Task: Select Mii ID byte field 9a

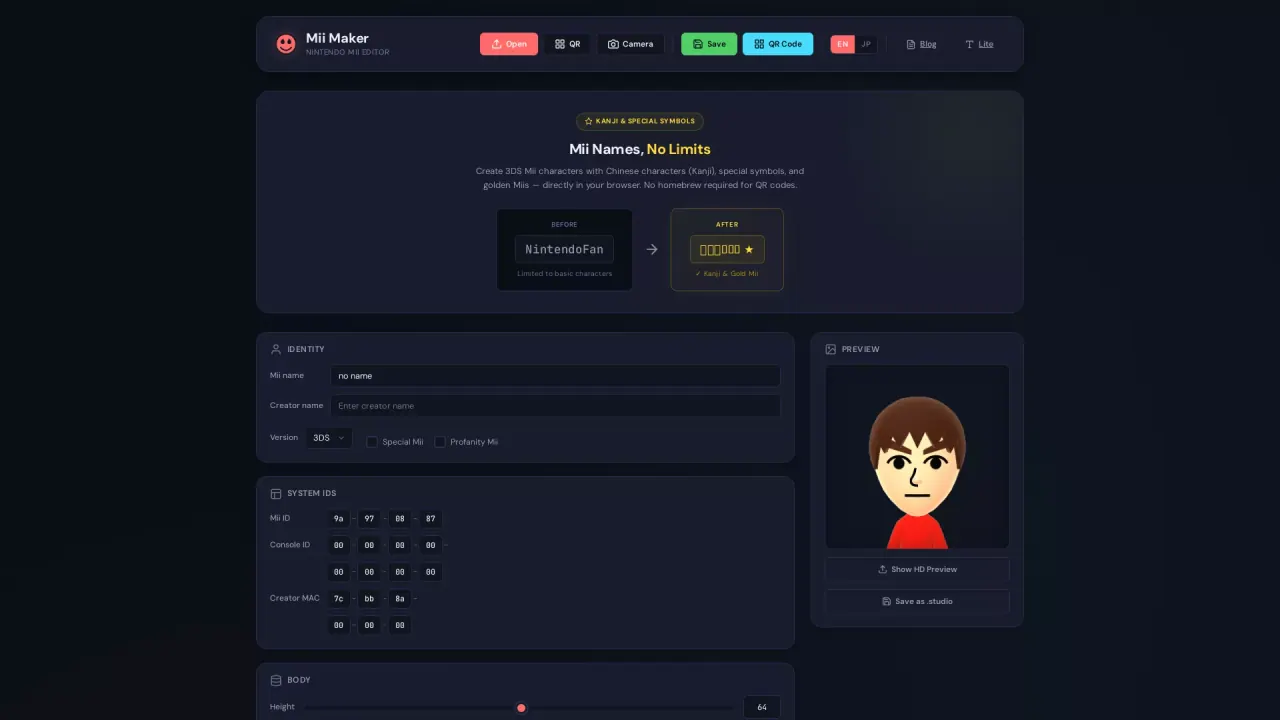Action: [x=339, y=519]
